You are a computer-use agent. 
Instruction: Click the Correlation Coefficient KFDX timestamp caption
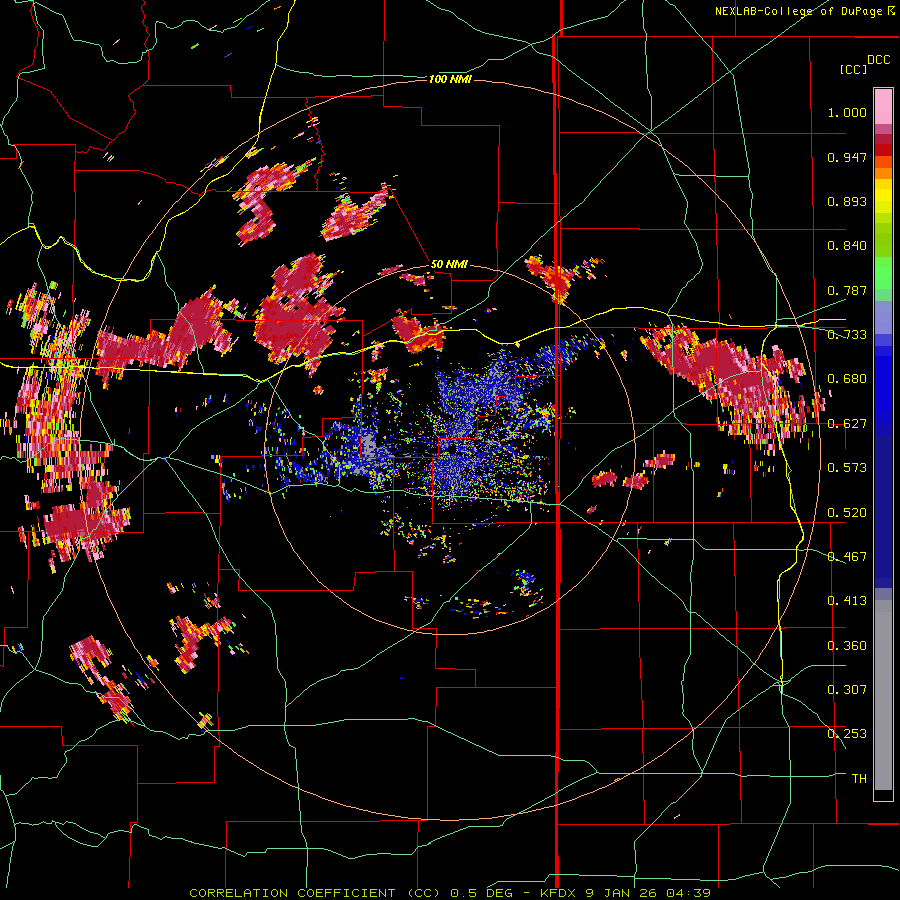click(450, 893)
